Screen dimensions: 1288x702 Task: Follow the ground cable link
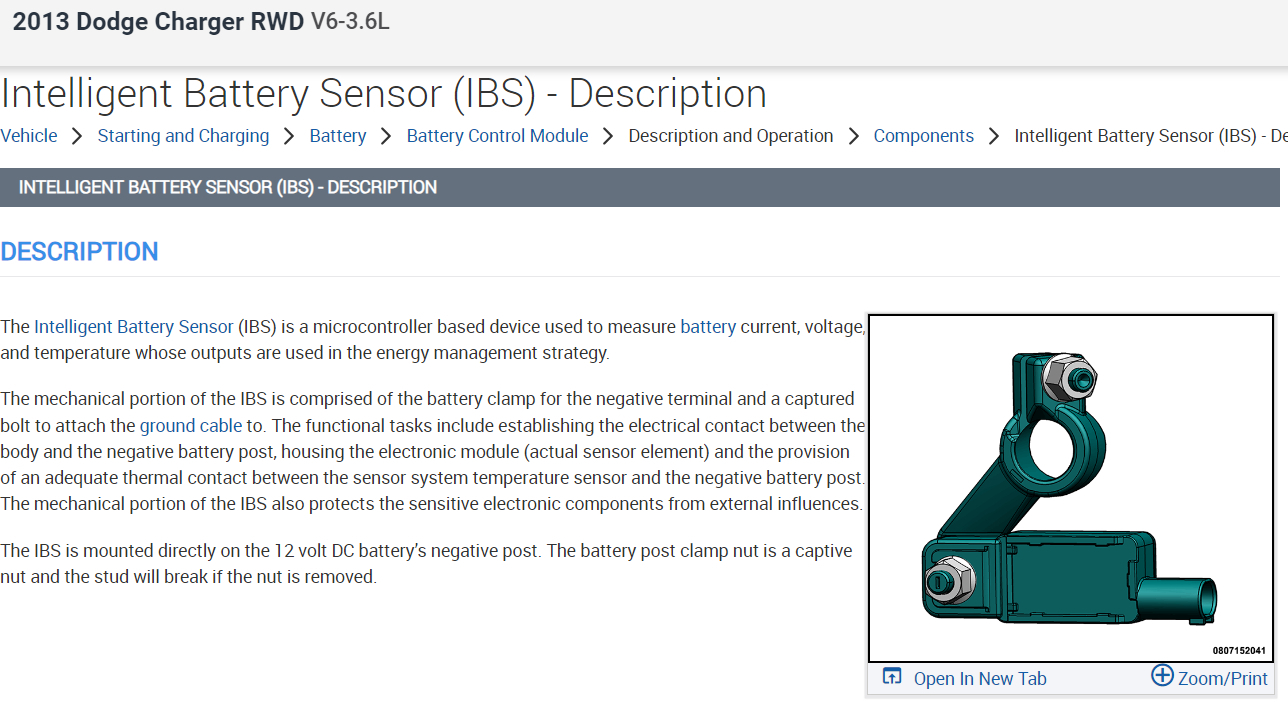point(191,425)
